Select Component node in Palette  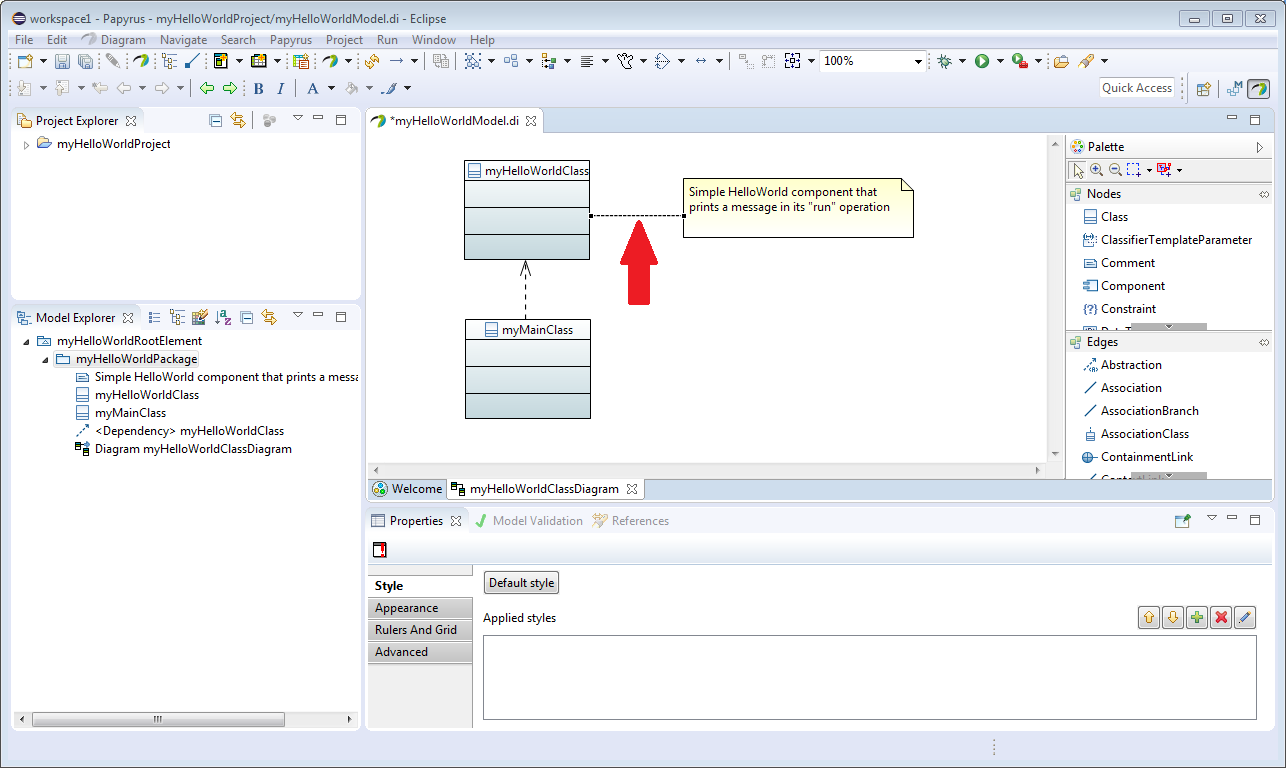click(1124, 286)
